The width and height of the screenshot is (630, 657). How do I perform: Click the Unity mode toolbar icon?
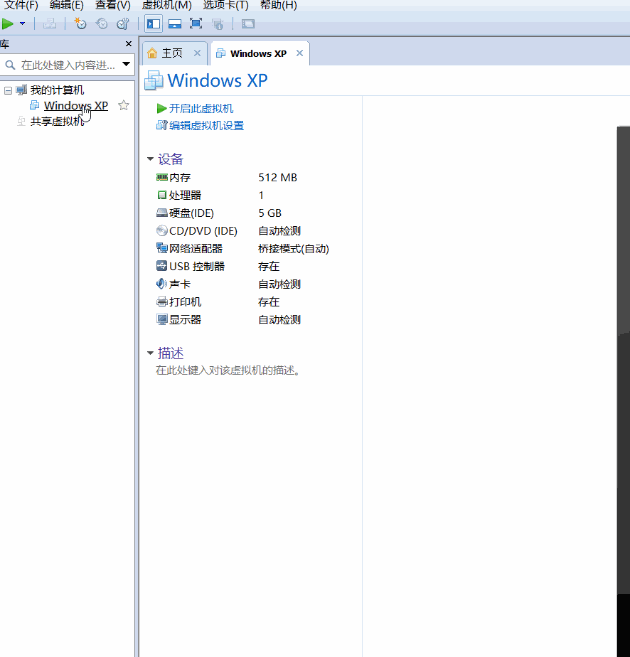(217, 24)
